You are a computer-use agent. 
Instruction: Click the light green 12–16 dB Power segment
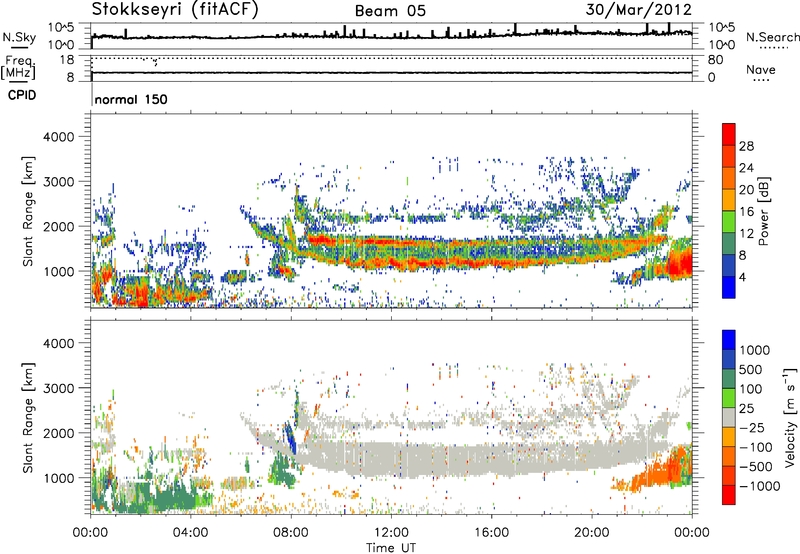click(729, 222)
